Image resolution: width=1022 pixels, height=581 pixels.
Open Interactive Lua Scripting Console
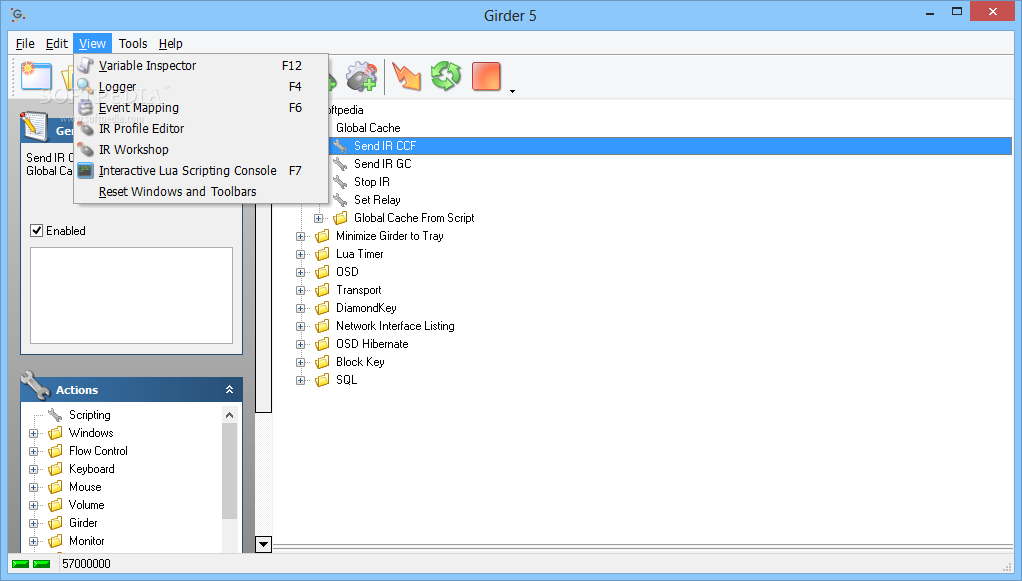click(x=201, y=170)
